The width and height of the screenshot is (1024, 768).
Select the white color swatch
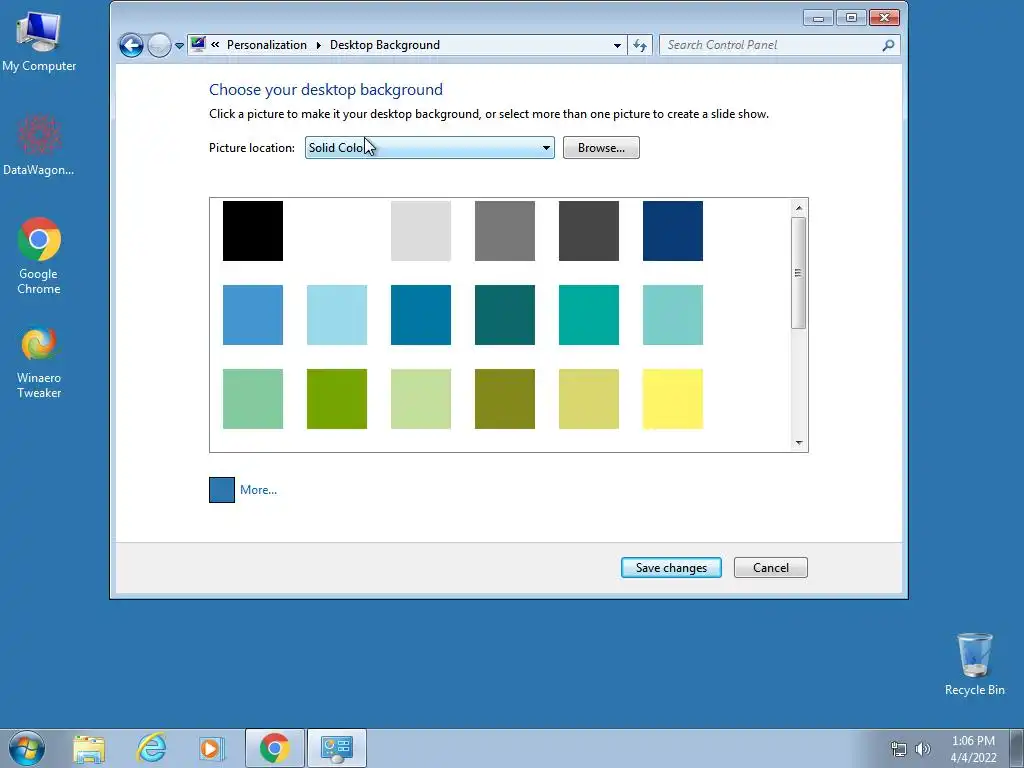pyautogui.click(x=337, y=231)
